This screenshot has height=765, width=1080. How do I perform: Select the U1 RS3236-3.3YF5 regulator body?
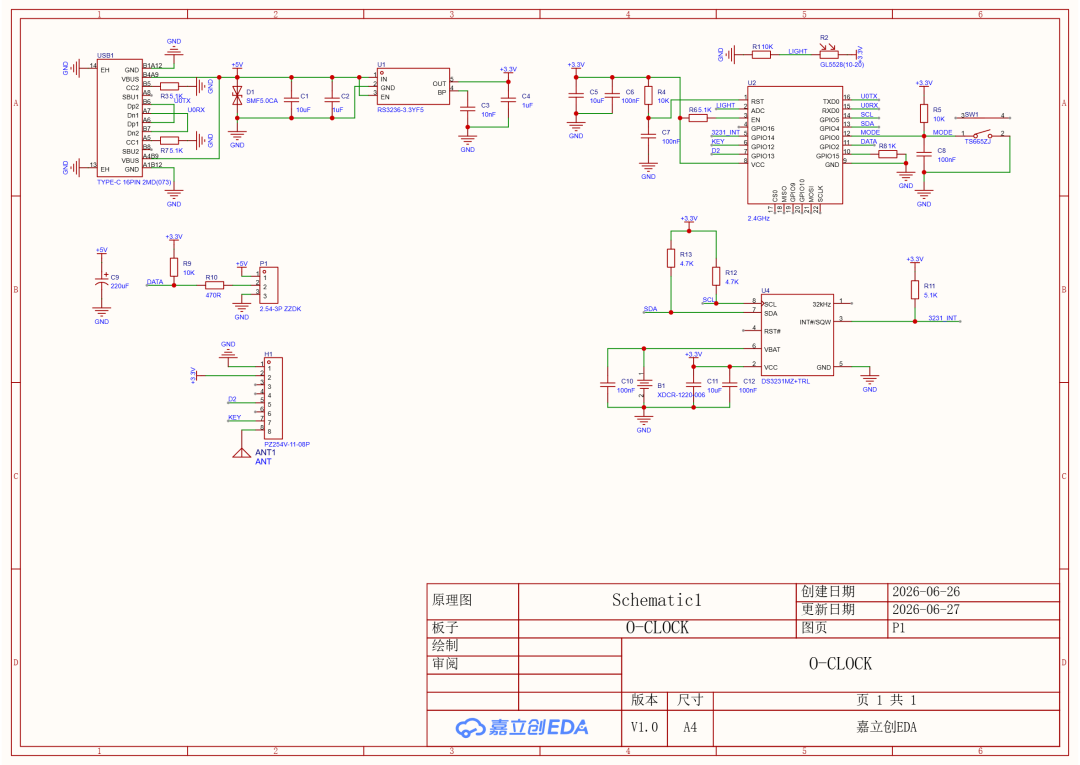click(x=413, y=87)
